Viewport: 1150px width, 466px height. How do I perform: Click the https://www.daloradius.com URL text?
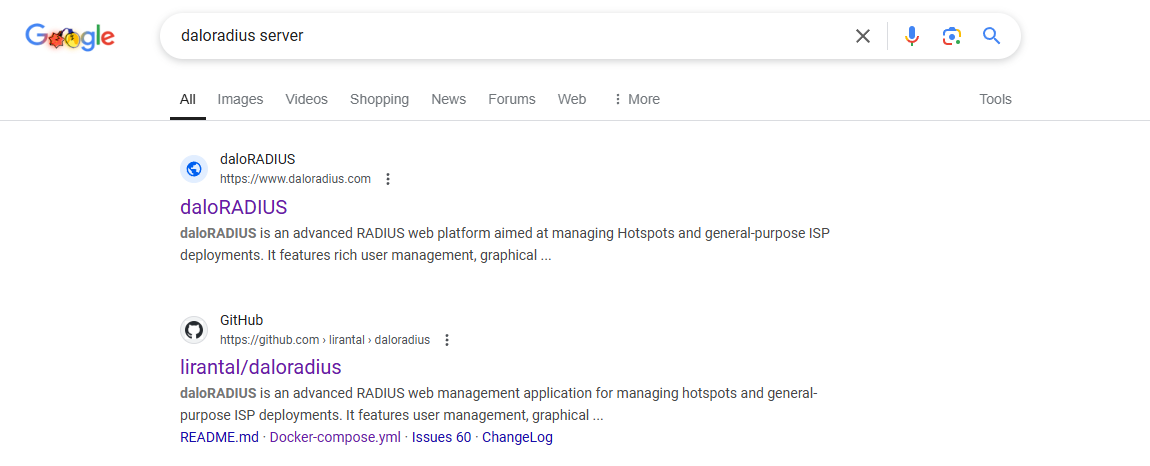coord(296,179)
